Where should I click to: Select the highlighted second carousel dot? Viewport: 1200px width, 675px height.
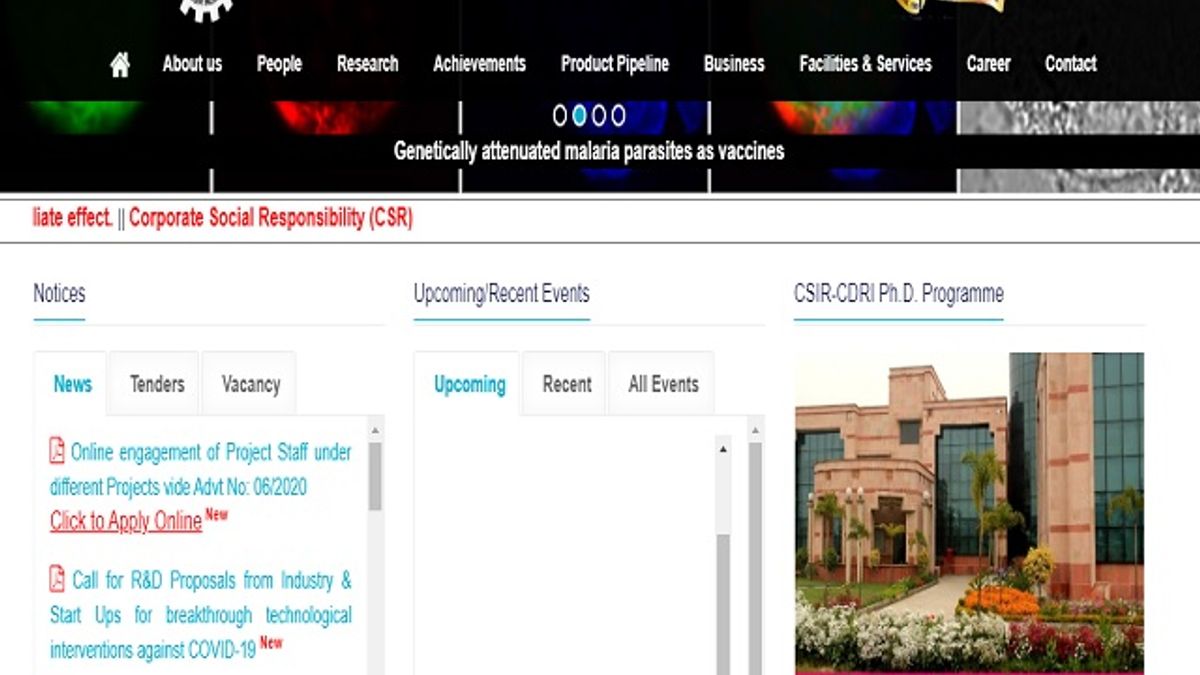click(x=579, y=116)
